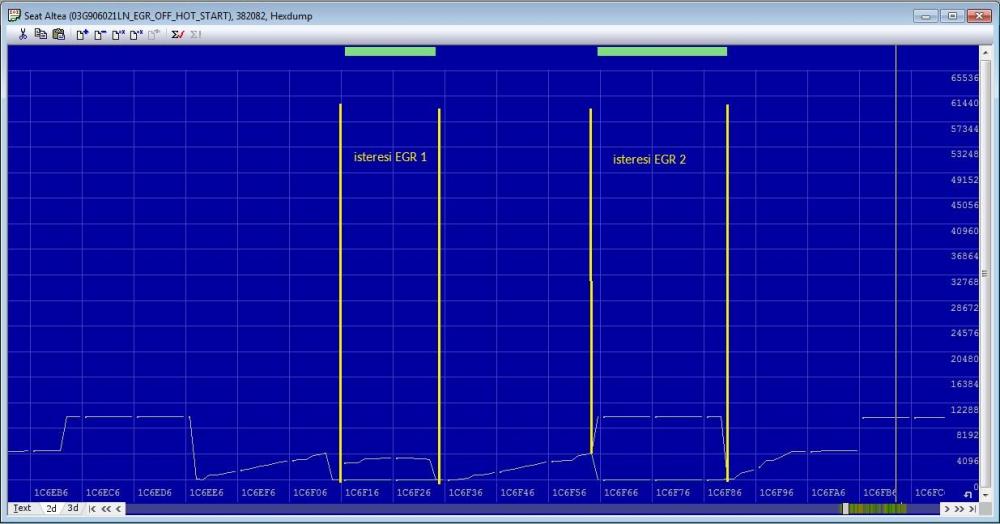Screen dimensions: 1000x524
Task: Click the green marker bar above isteresi EGR 2
Action: click(661, 51)
